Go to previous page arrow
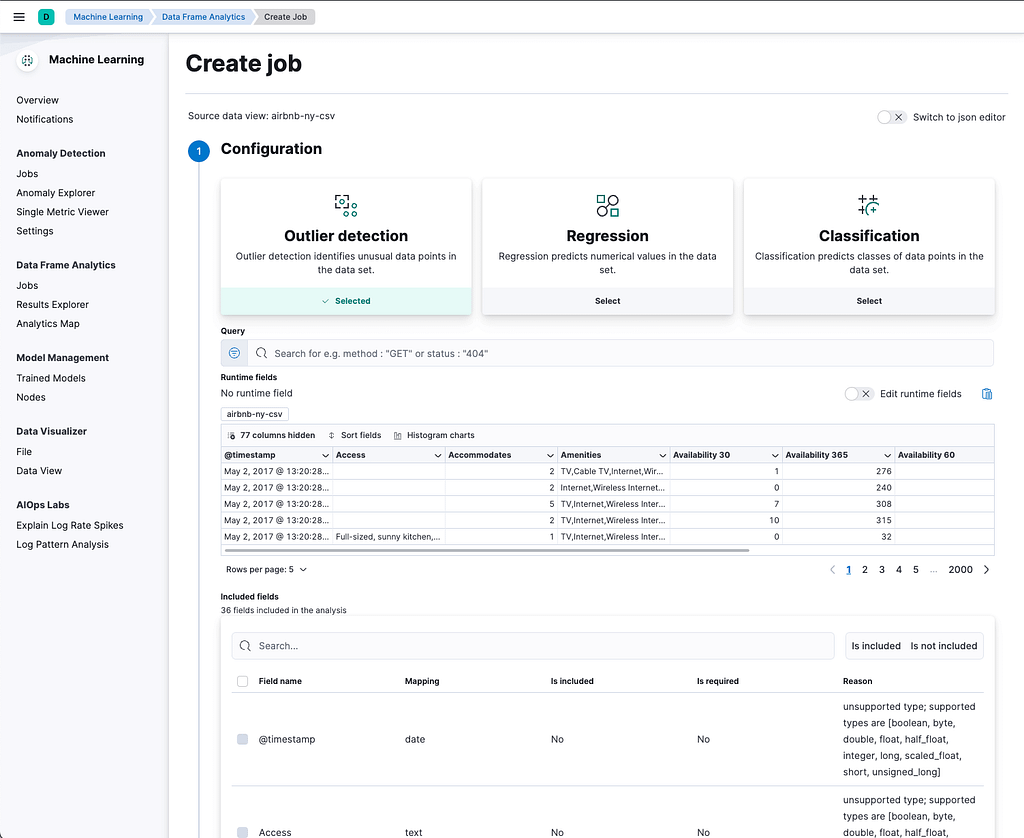Viewport: 1024px width, 838px height. pos(832,570)
